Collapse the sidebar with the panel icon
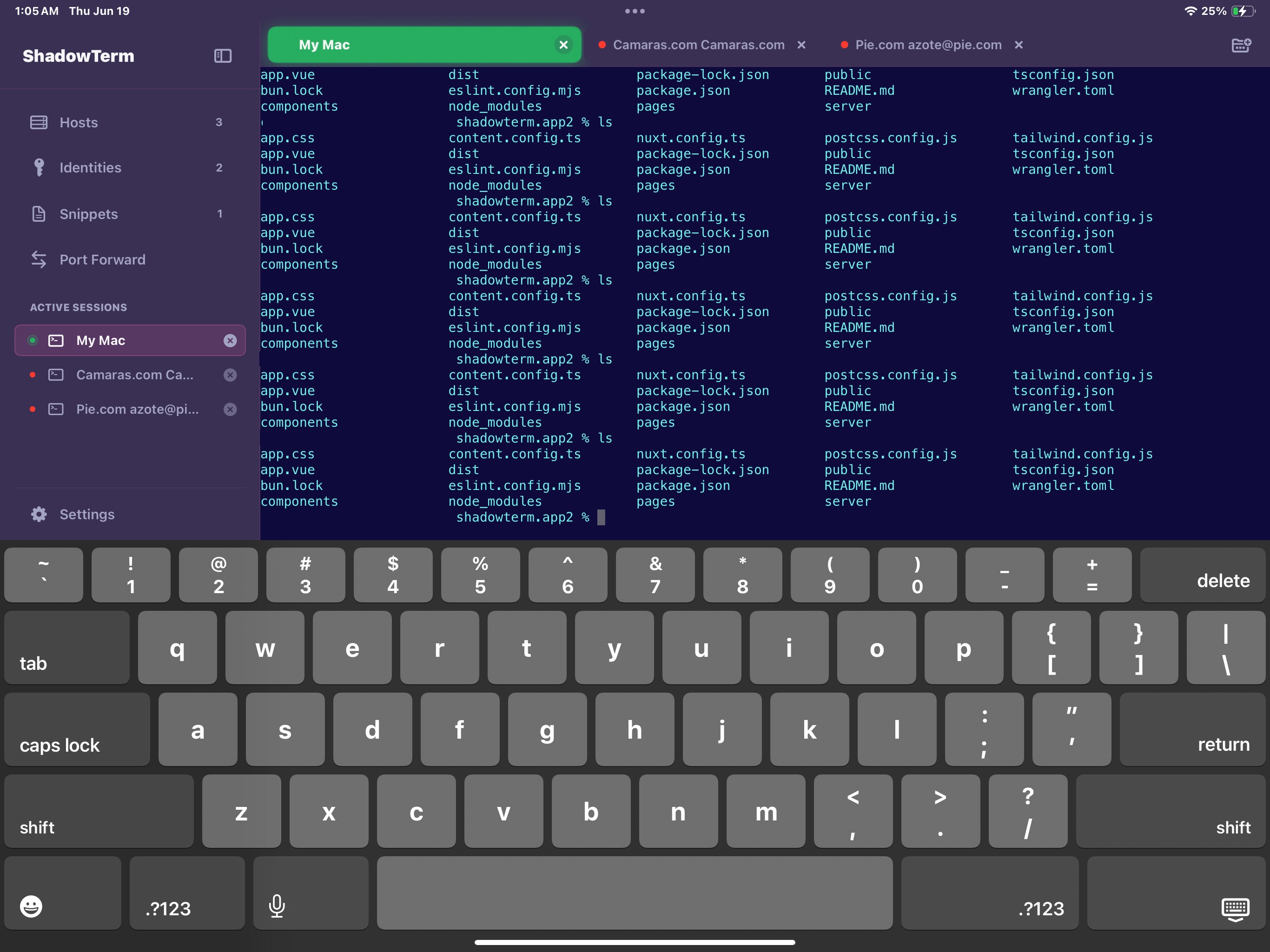 point(223,56)
